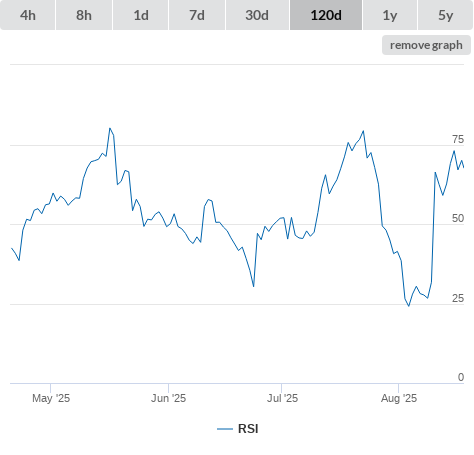Screen dimensions: 474x455
Task: Click the remove graph button
Action: tap(426, 45)
